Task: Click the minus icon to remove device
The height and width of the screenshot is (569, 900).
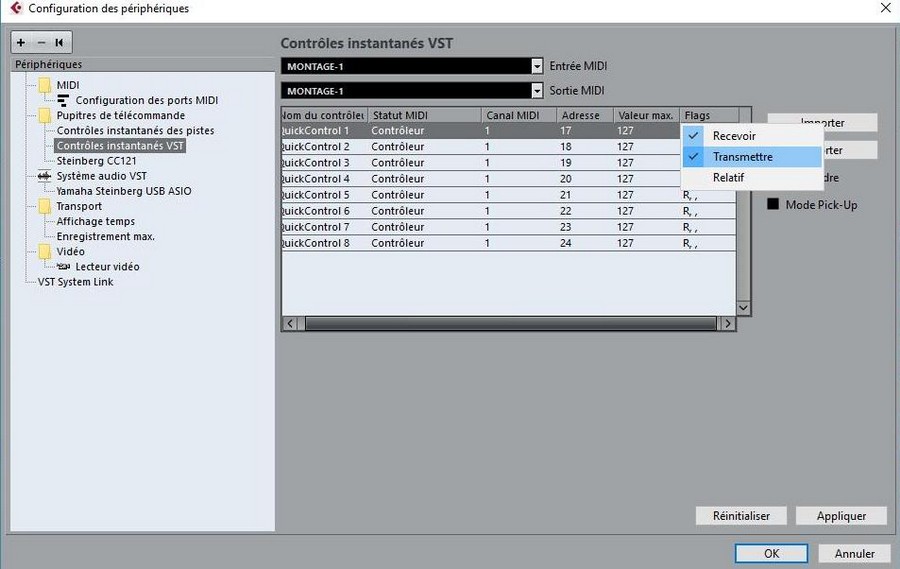Action: click(x=40, y=42)
